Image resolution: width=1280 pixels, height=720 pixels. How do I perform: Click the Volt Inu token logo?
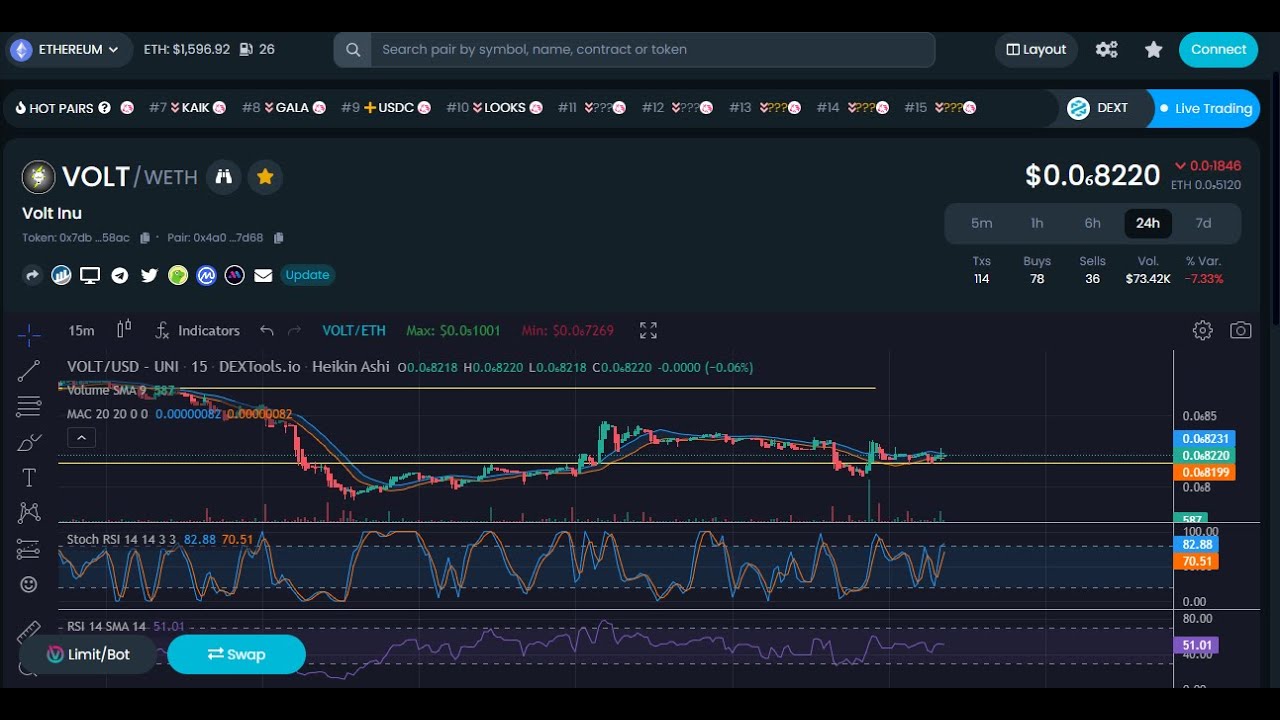tap(38, 177)
